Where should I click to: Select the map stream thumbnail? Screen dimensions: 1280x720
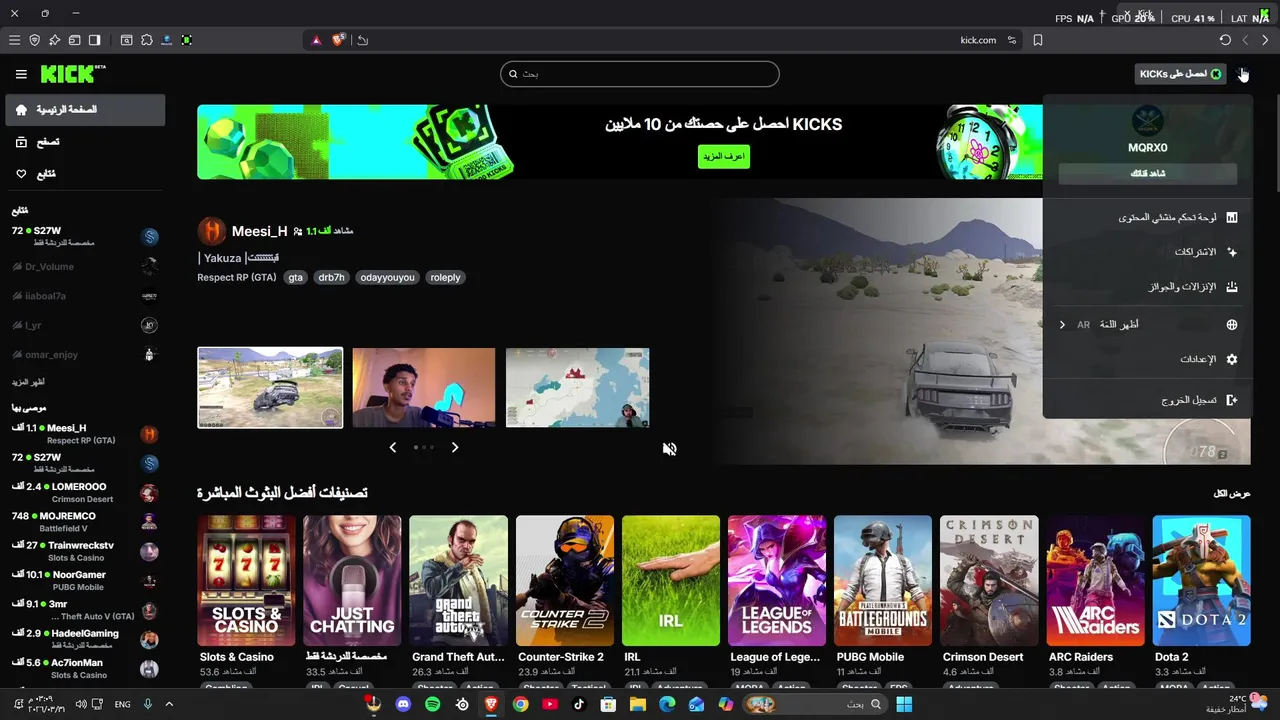pyautogui.click(x=577, y=388)
